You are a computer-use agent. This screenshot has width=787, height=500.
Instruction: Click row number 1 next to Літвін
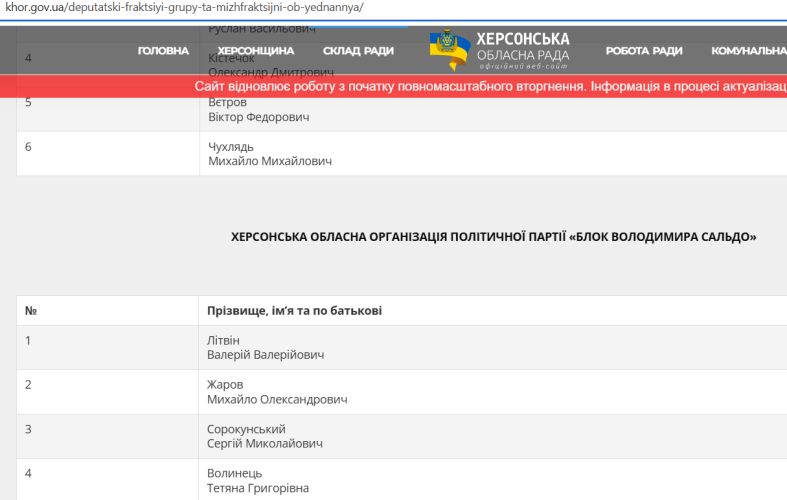click(28, 340)
